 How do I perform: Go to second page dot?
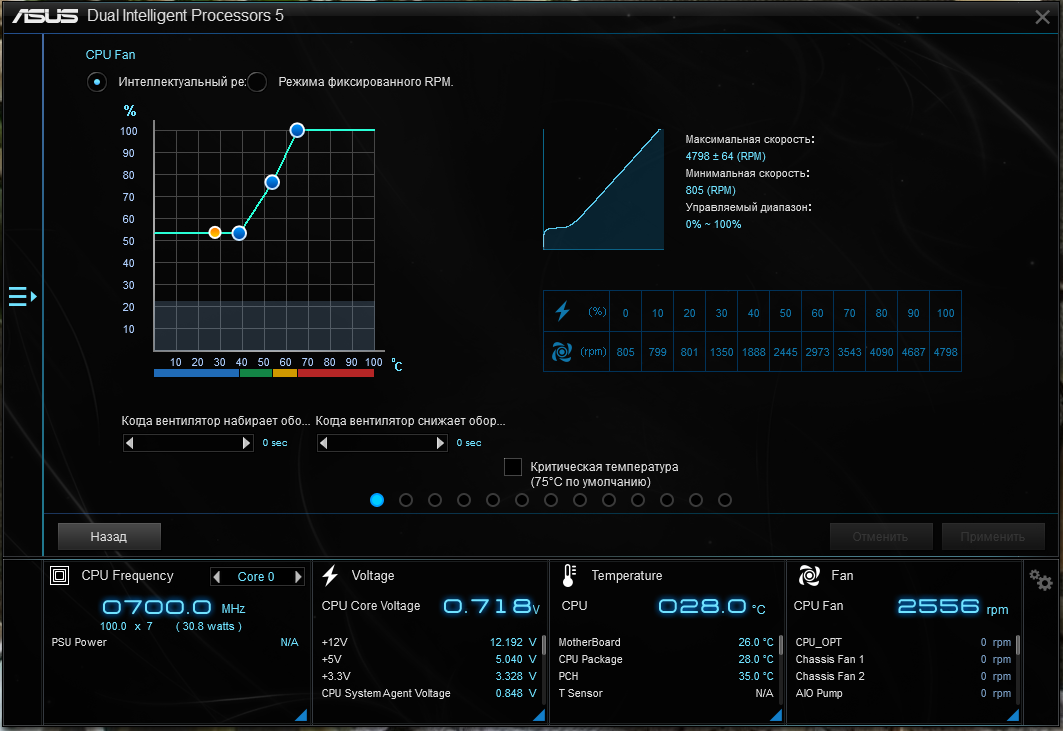coord(406,500)
